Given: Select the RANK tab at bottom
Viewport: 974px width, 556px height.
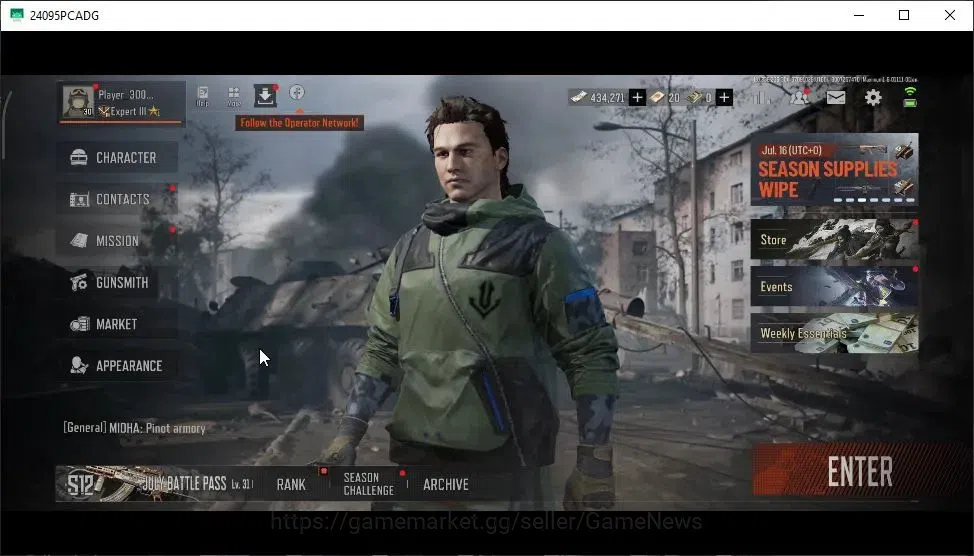Looking at the screenshot, I should coord(291,485).
